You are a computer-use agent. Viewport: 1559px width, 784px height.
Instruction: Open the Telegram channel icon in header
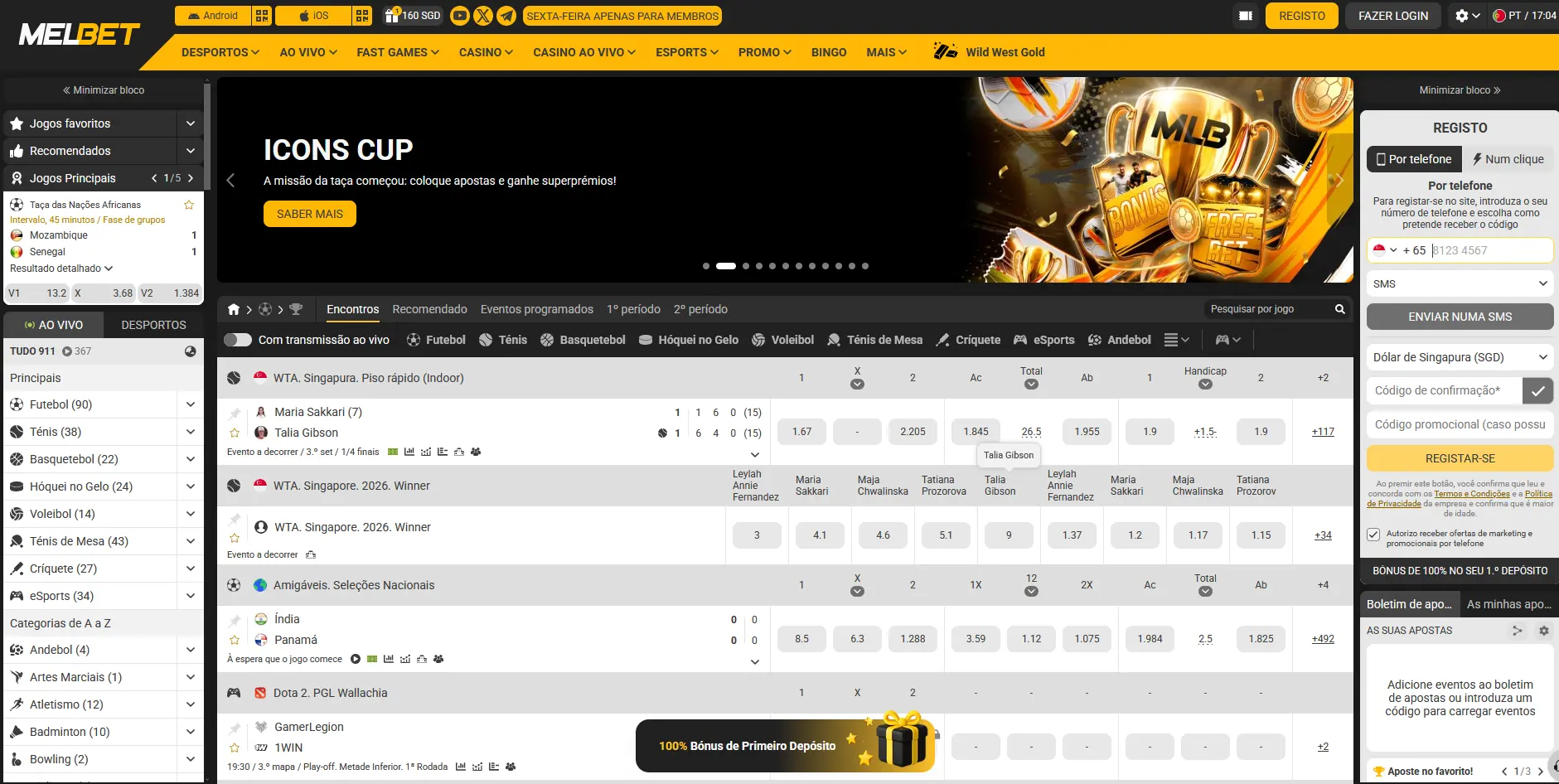507,16
